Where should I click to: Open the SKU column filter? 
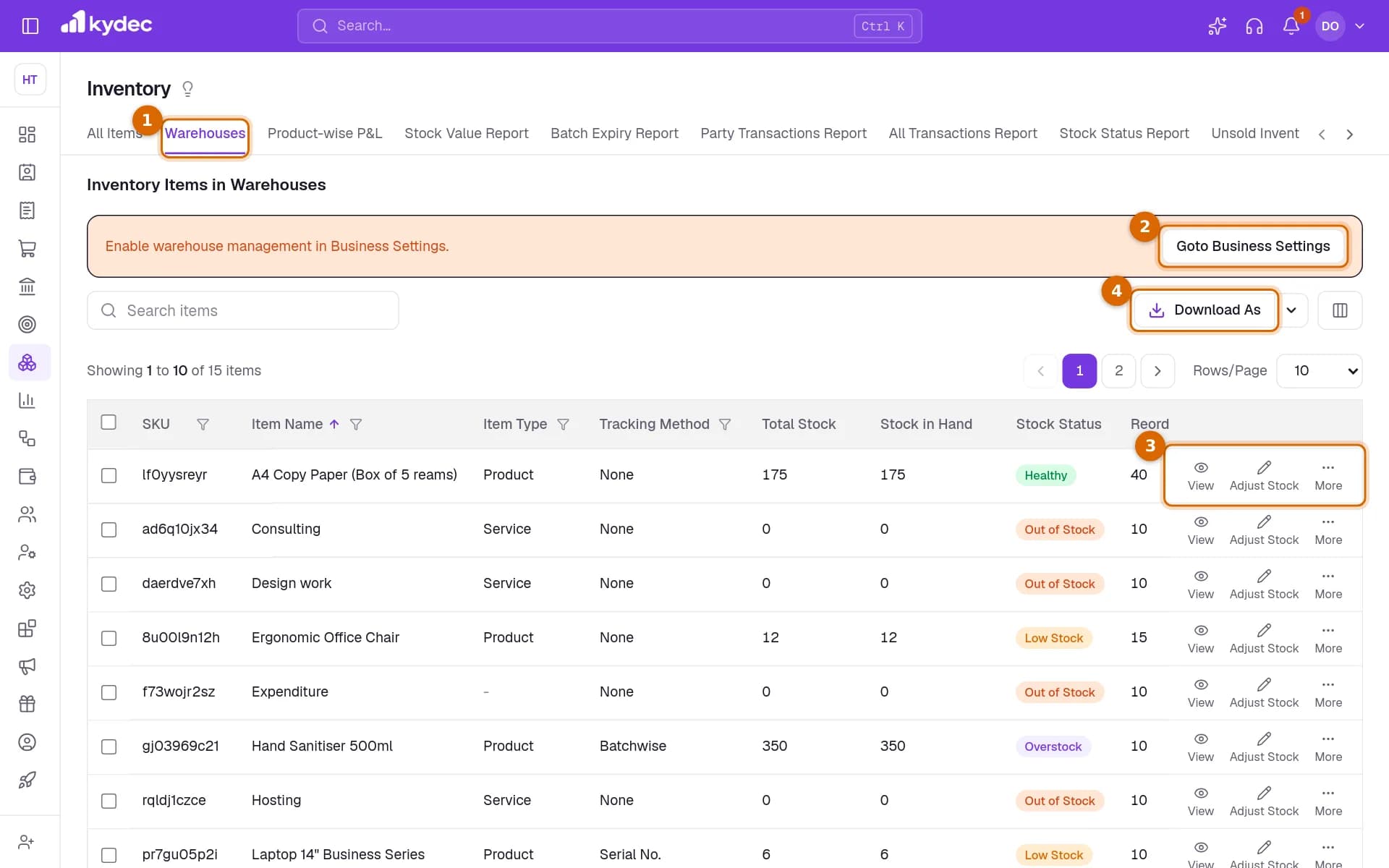(x=203, y=425)
